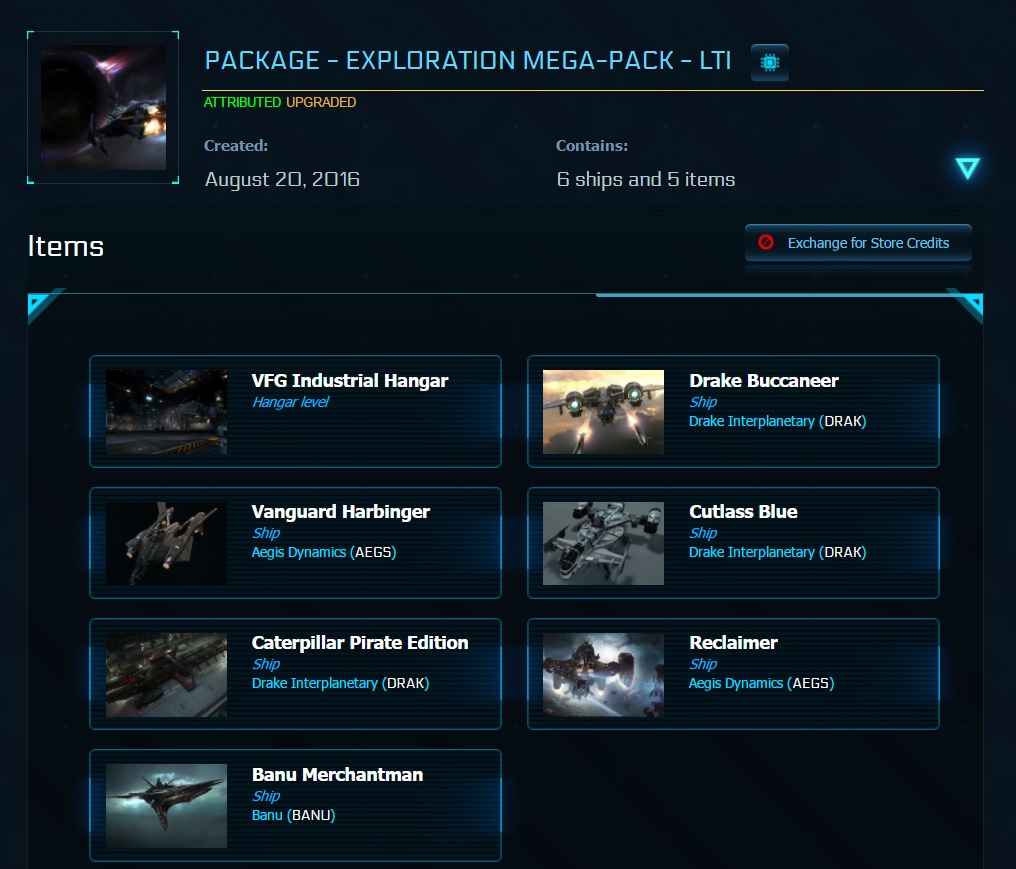Open the package thumbnail image

(x=103, y=107)
